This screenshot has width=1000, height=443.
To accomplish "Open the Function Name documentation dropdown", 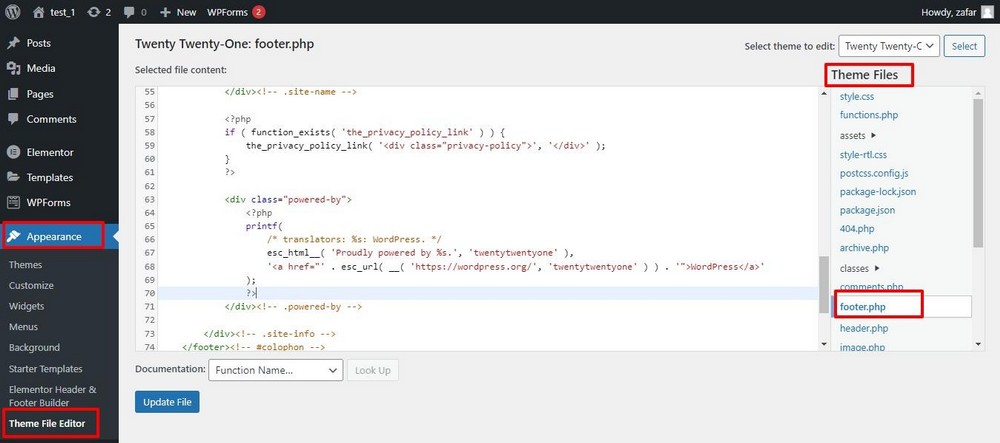I will click(275, 370).
